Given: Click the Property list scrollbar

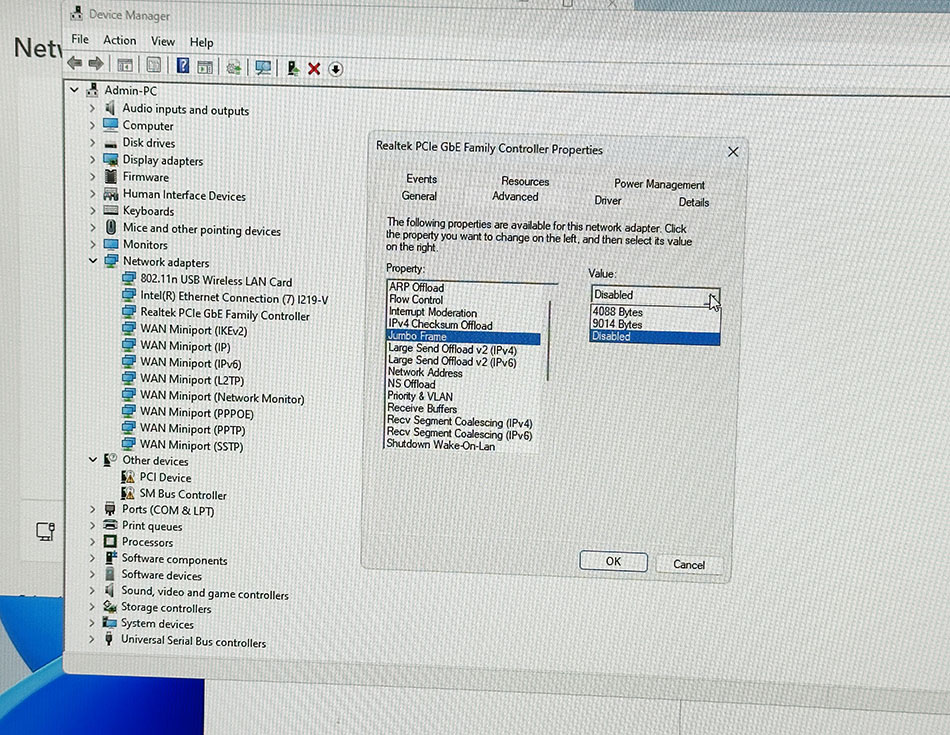Looking at the screenshot, I should [x=549, y=341].
